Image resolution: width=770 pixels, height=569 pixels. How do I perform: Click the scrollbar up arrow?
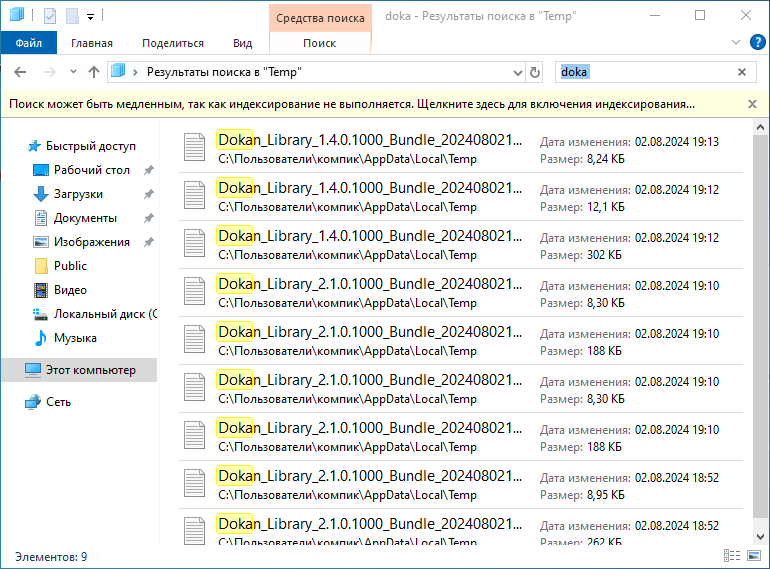click(760, 128)
